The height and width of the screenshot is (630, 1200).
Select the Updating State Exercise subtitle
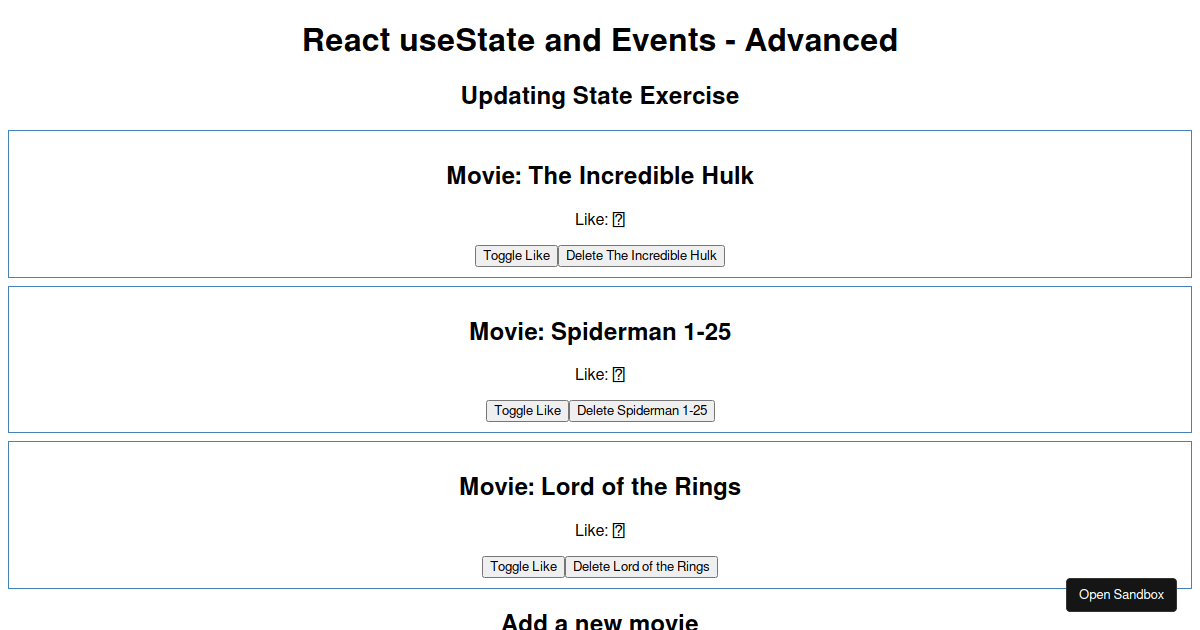[600, 96]
